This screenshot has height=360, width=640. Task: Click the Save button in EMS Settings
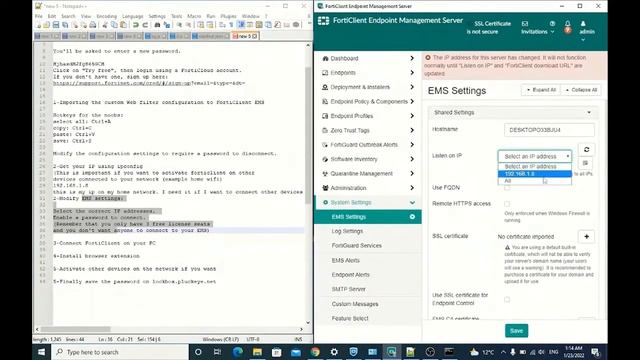coord(516,331)
